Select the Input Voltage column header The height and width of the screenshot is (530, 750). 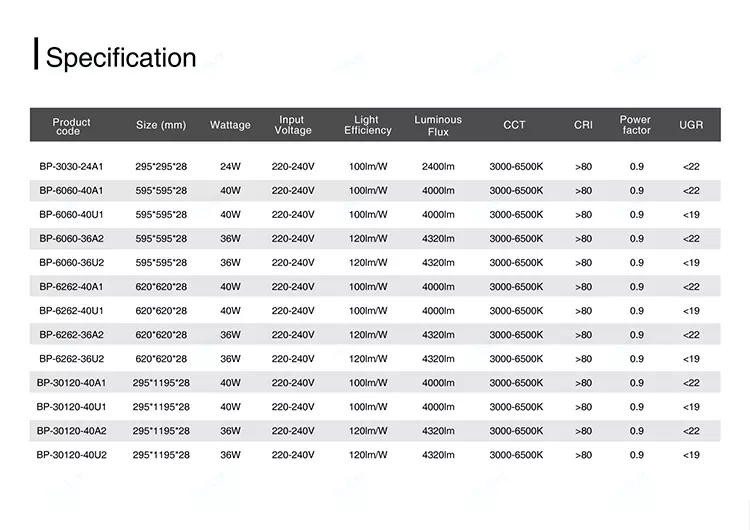(x=293, y=126)
